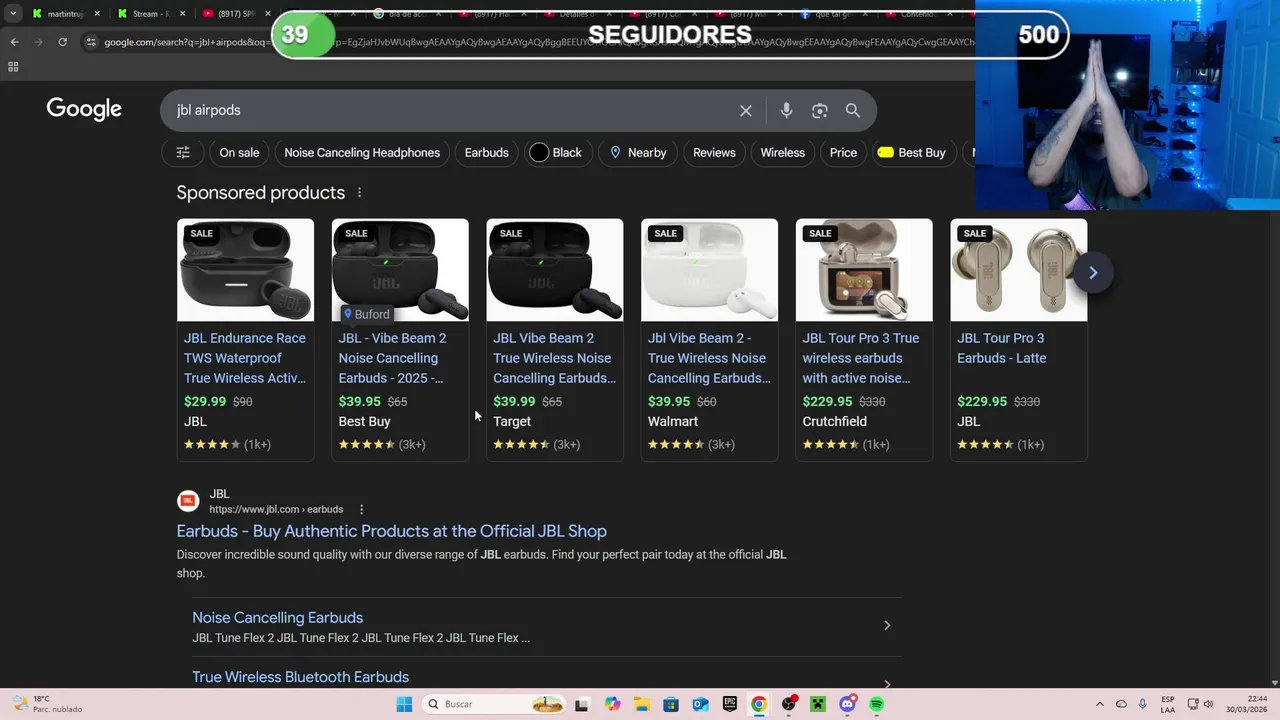Reload the page with the refresh icon
The height and width of the screenshot is (720, 1280).
pos(62,42)
